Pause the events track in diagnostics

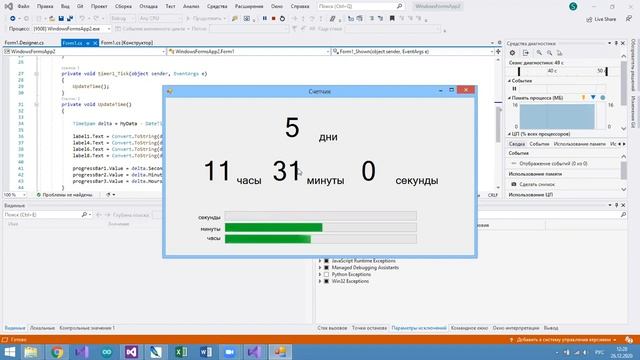pos(514,88)
